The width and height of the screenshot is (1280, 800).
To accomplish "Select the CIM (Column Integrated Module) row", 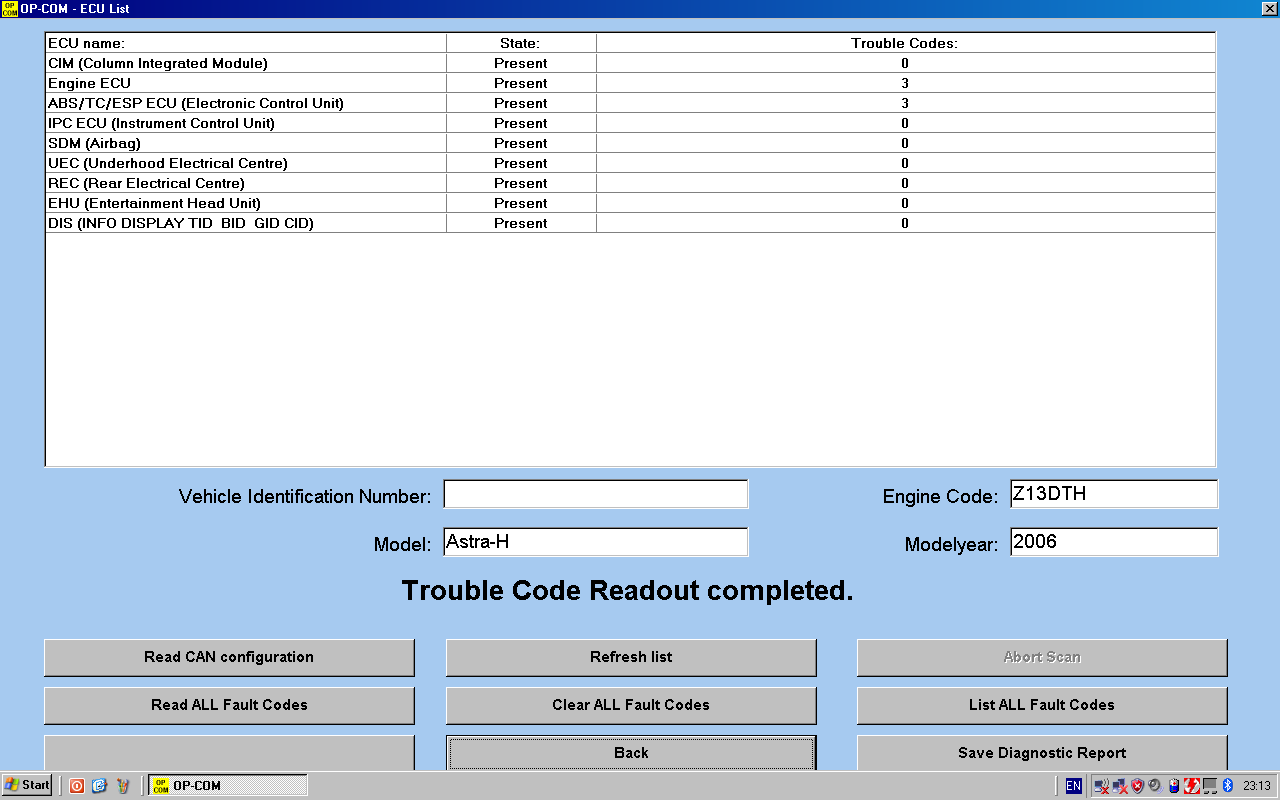I will 631,63.
